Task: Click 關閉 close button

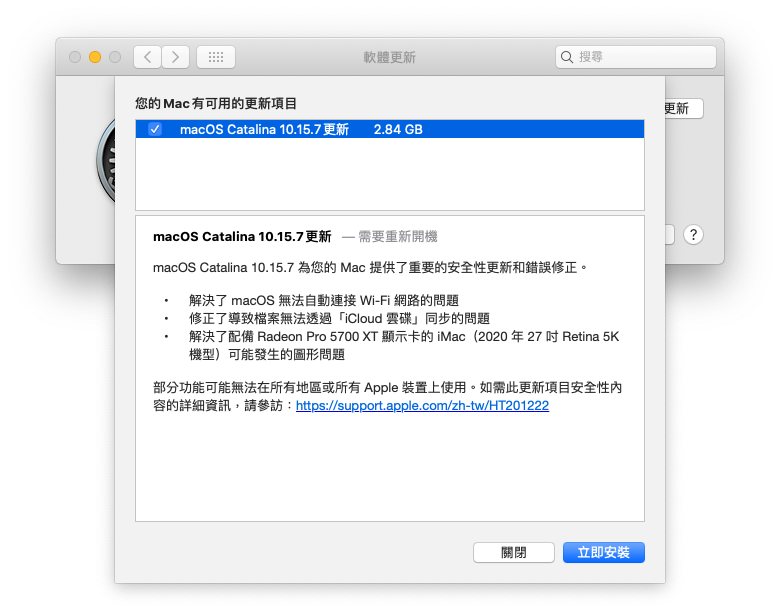Action: 514,552
